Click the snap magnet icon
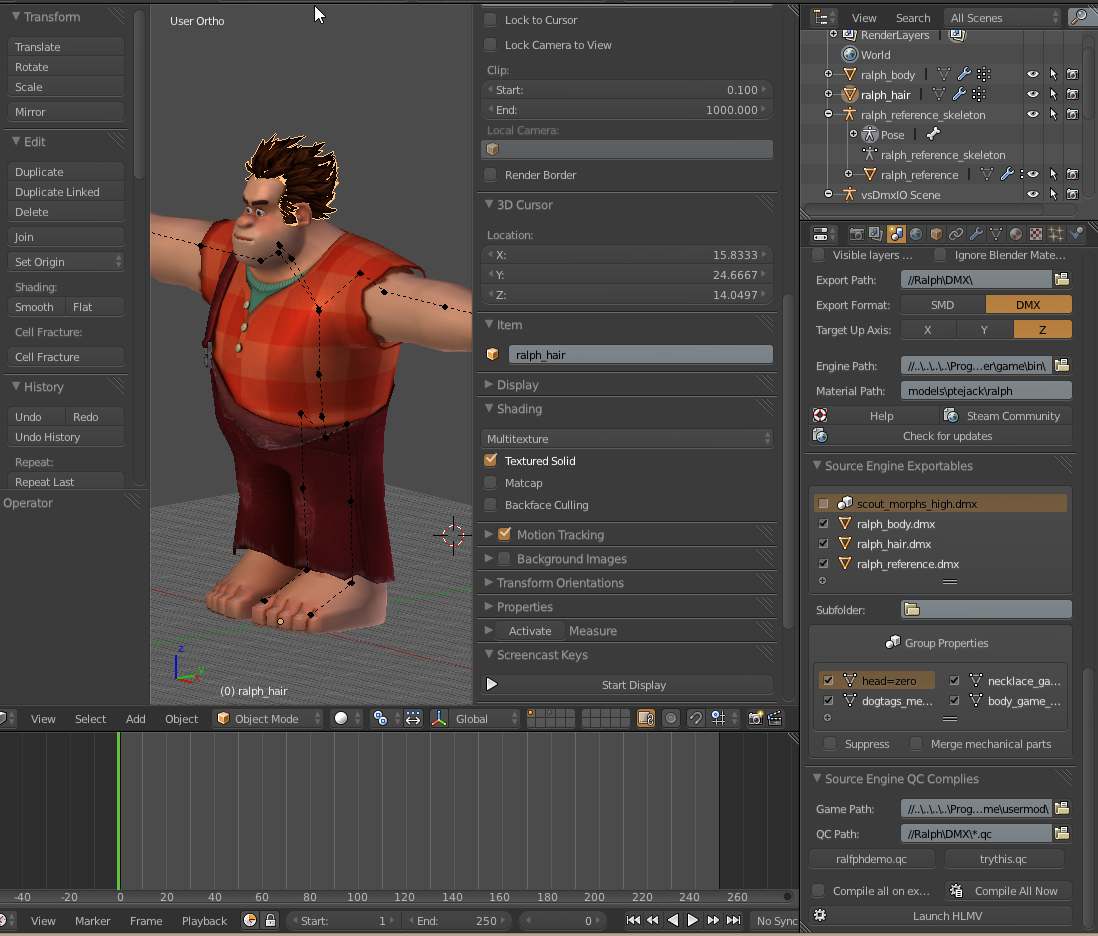 point(695,719)
